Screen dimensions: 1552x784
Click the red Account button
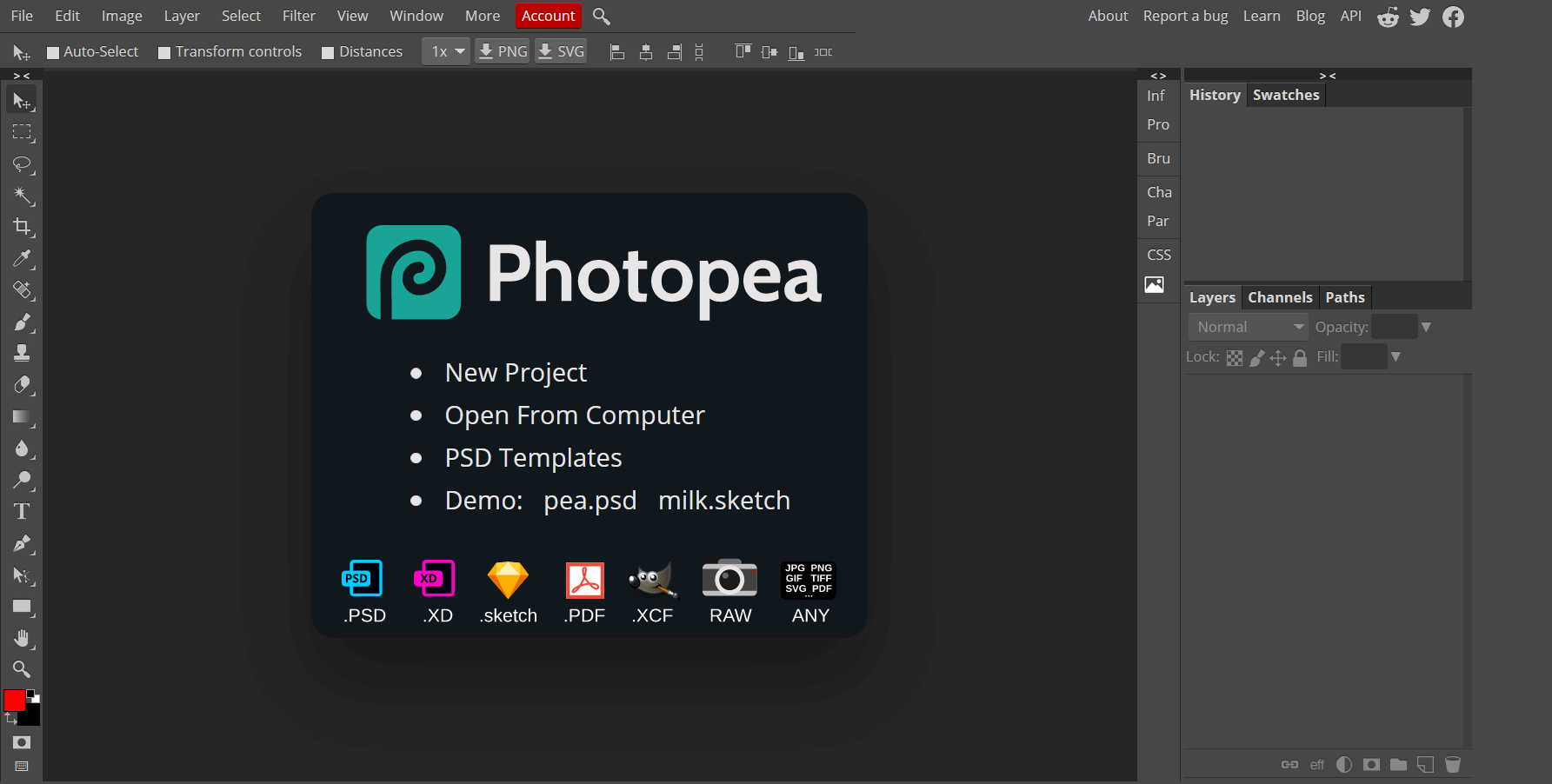point(549,16)
